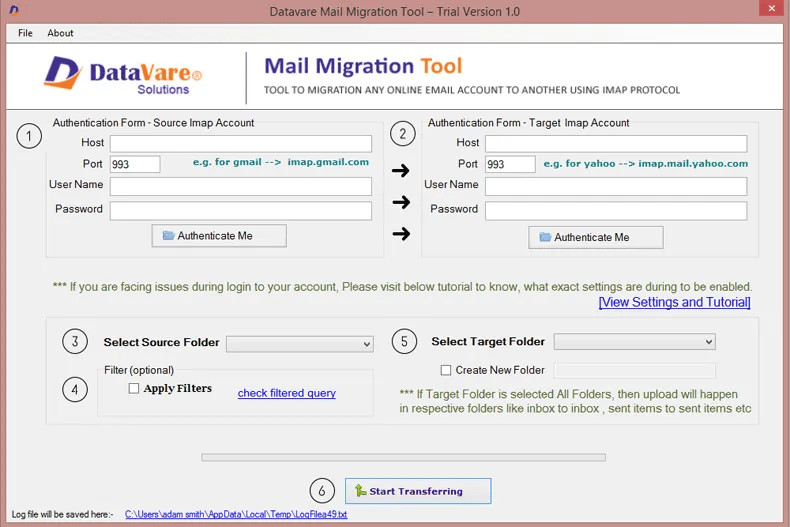Check the Create New Folder option
Viewport: 790px width, 527px height.
click(x=446, y=370)
